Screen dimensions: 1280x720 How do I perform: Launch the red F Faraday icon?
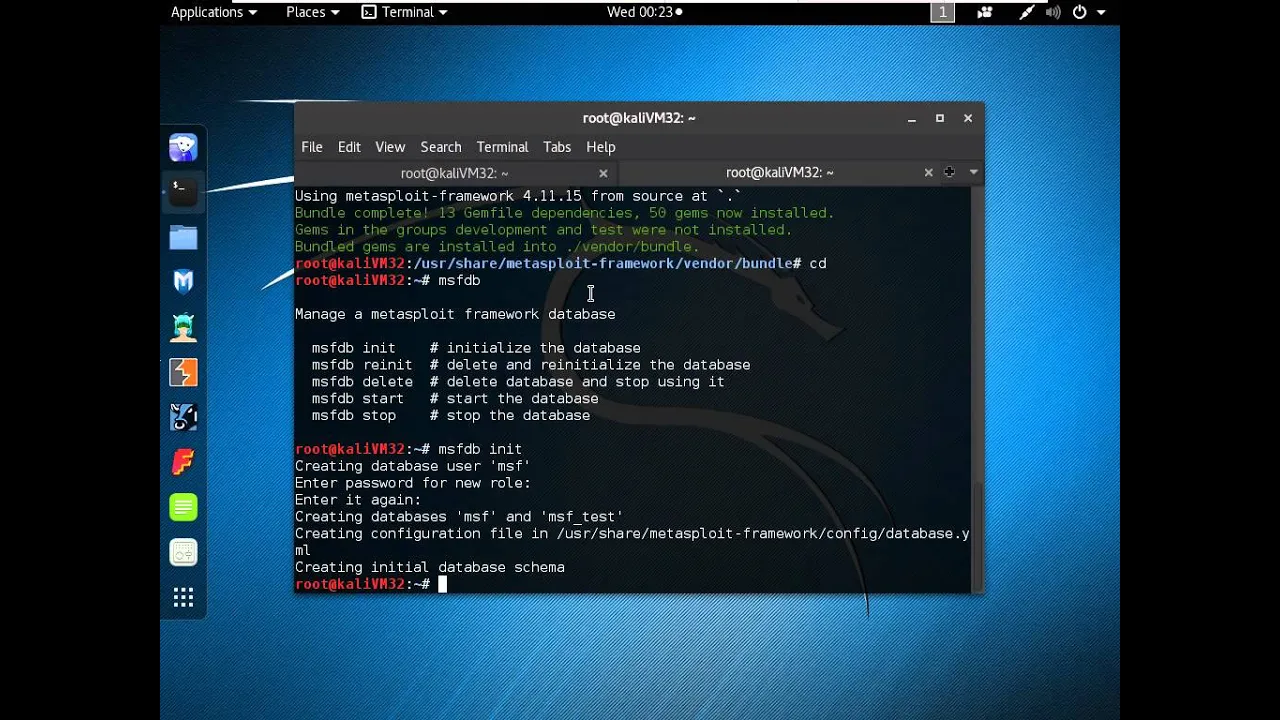(x=183, y=462)
